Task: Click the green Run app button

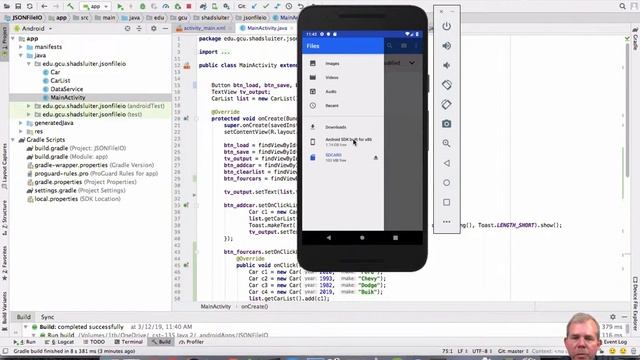Action: pyautogui.click(x=120, y=7)
